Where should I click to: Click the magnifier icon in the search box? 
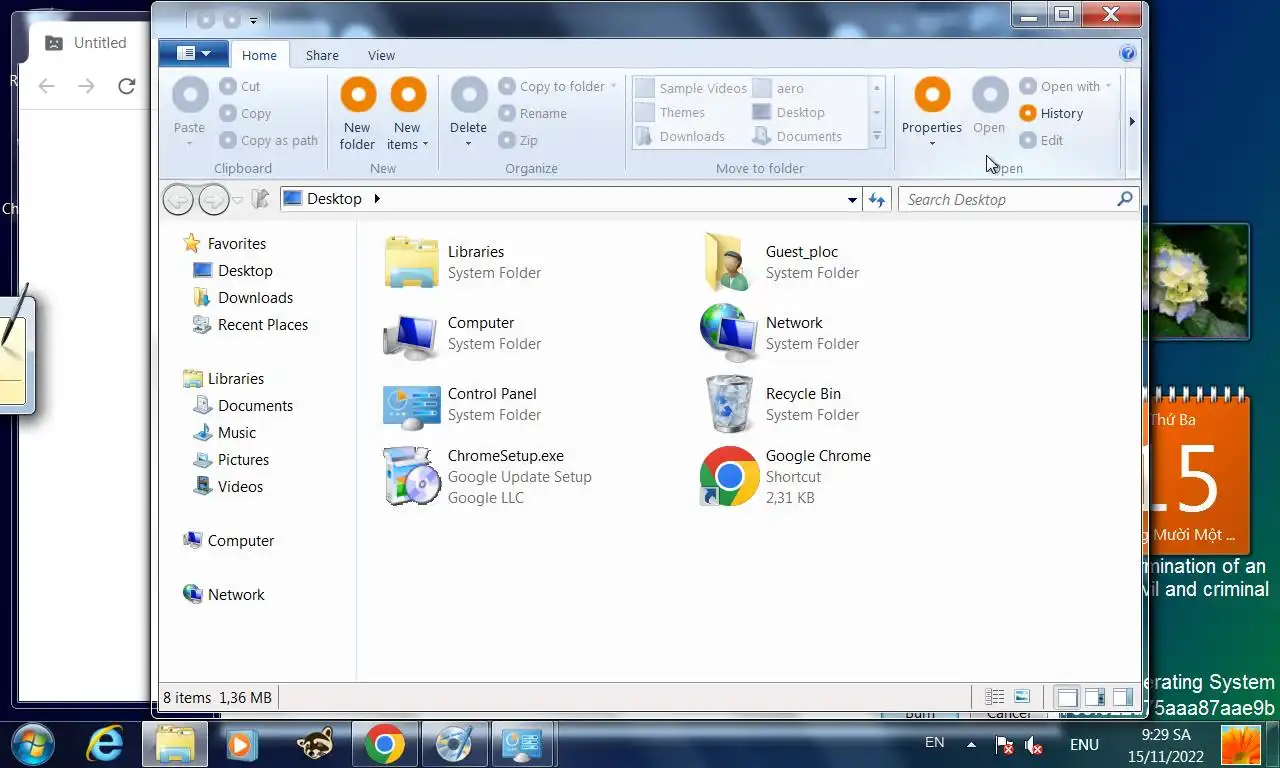[x=1124, y=199]
